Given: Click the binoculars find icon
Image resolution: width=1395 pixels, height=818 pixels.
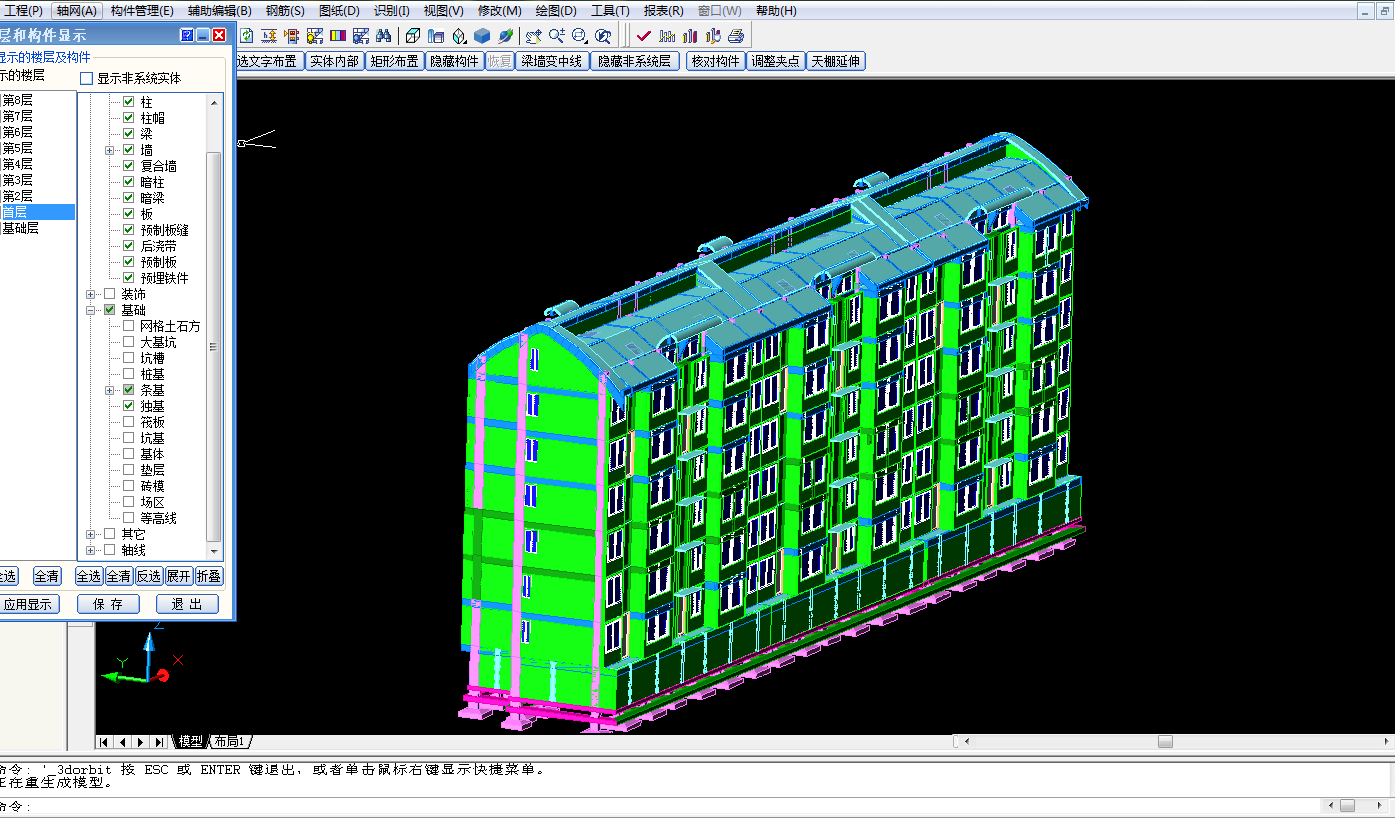Looking at the screenshot, I should (384, 36).
